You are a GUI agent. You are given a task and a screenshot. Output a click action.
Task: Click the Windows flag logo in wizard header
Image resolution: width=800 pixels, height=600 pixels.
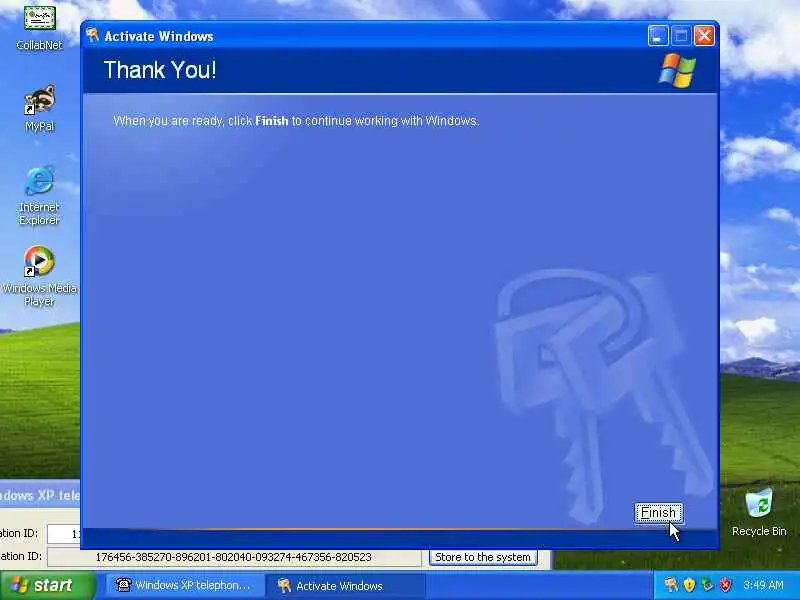(677, 70)
